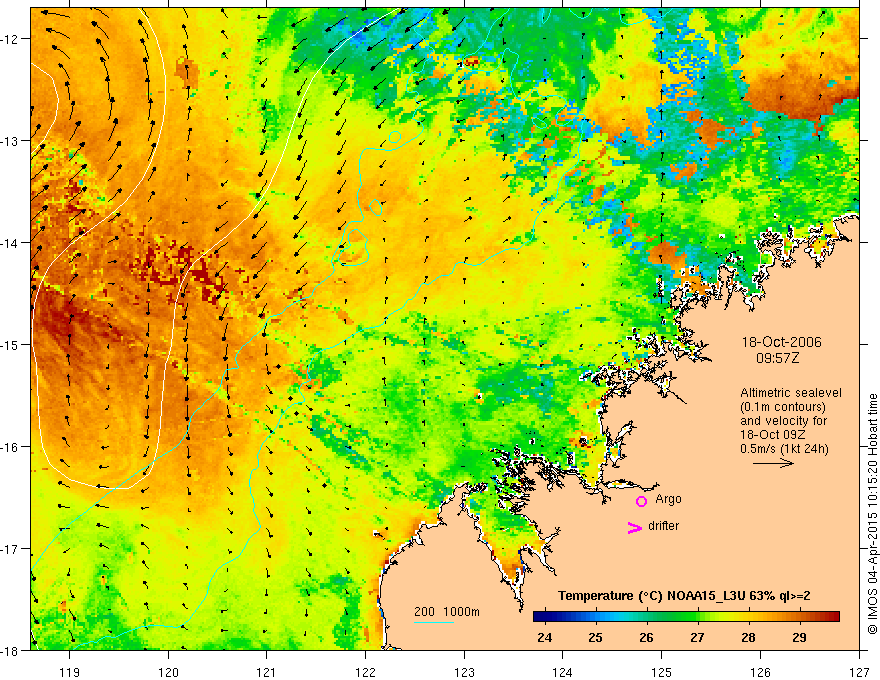The width and height of the screenshot is (880, 680).
Task: Click the longitude axis label 123
Action: coord(464,672)
